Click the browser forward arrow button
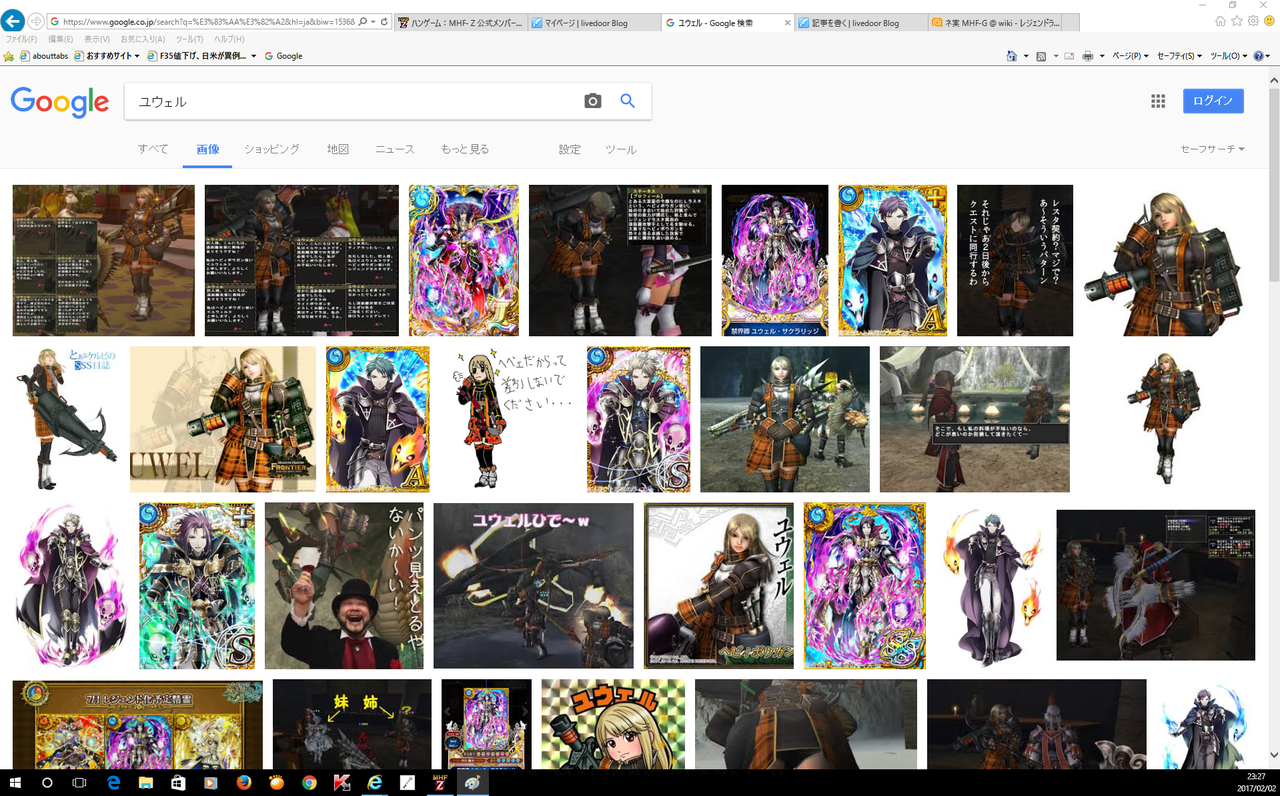 pos(36,21)
